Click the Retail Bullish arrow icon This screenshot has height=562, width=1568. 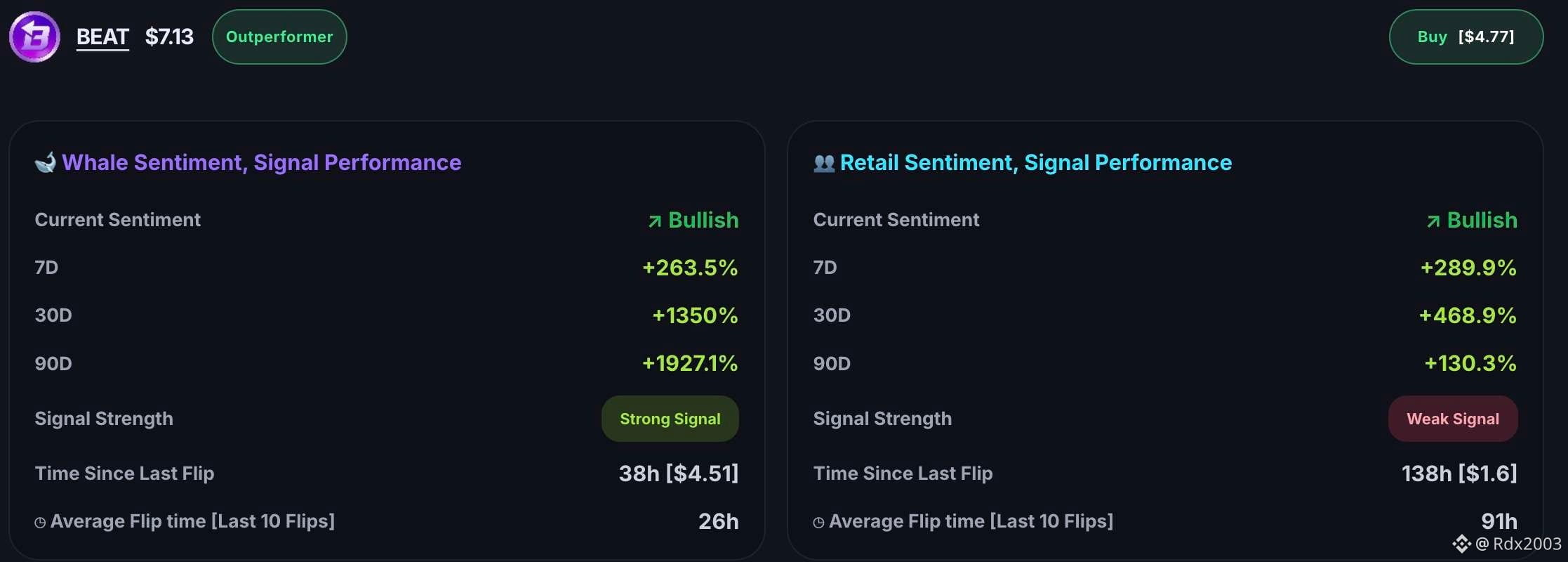pyautogui.click(x=1433, y=221)
